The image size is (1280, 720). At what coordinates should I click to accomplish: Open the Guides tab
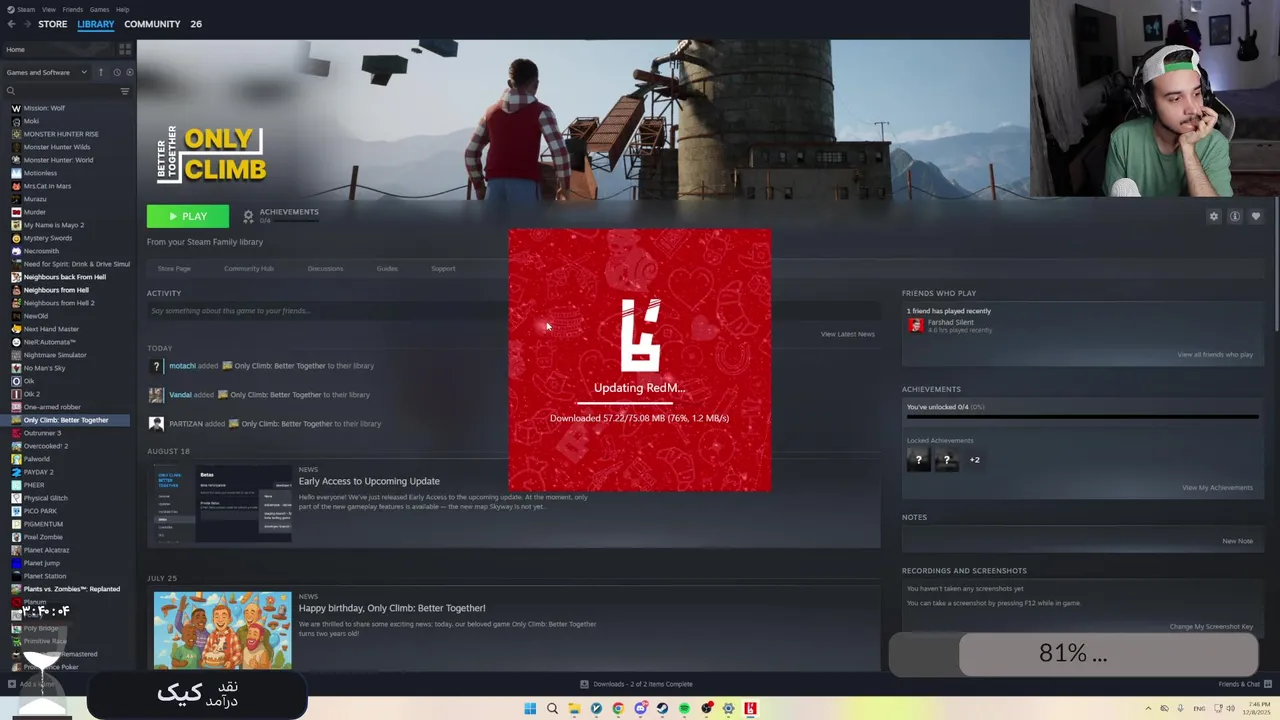point(387,268)
